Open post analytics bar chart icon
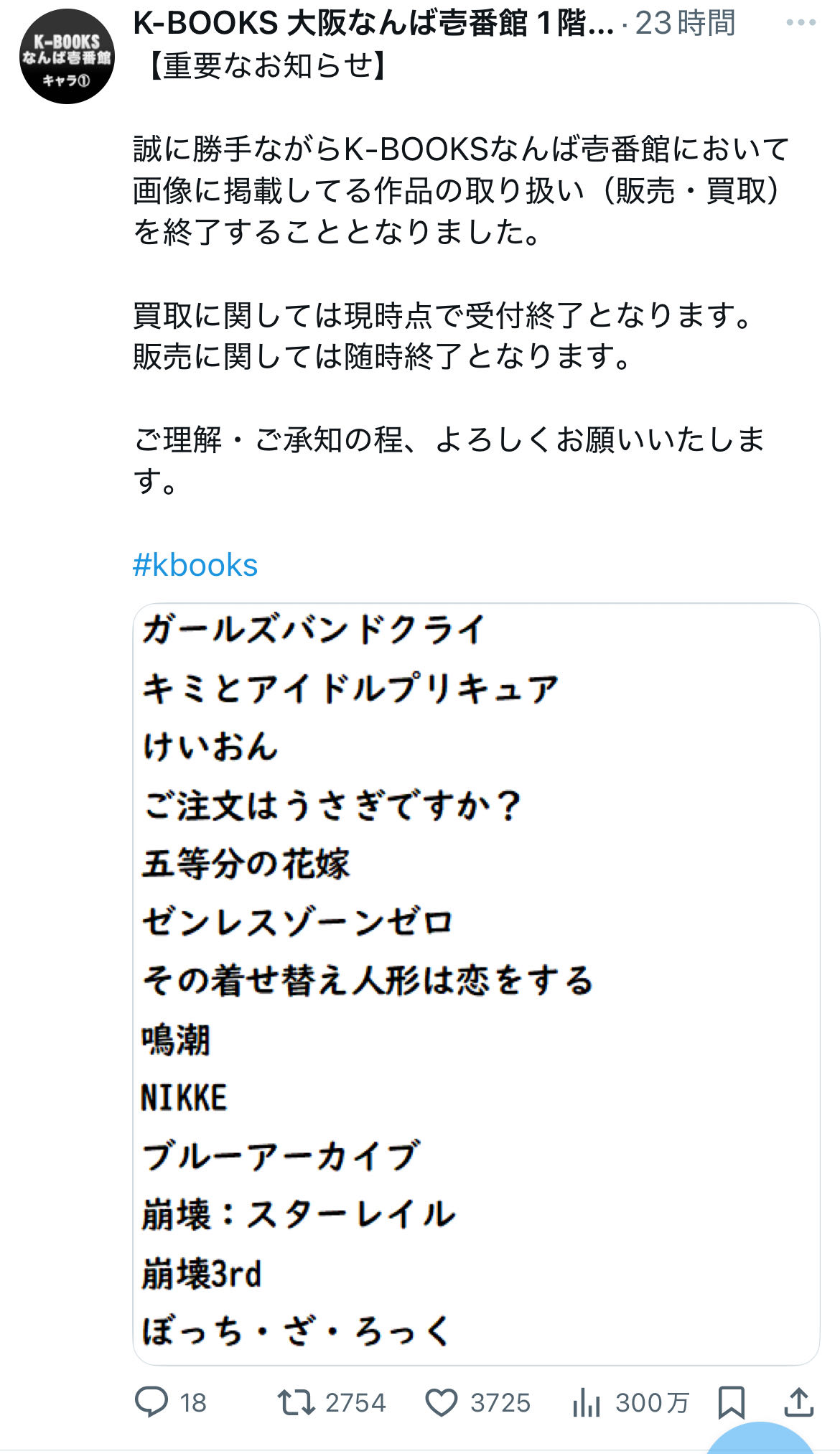This screenshot has width=840, height=1454. [x=587, y=1402]
